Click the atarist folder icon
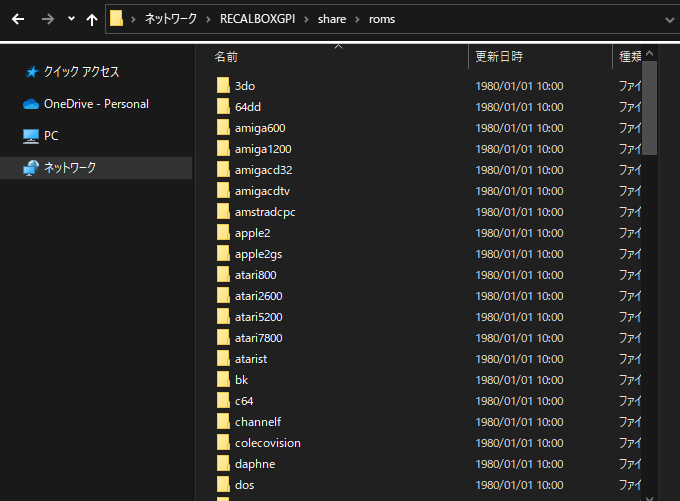680x501 pixels. [223, 359]
